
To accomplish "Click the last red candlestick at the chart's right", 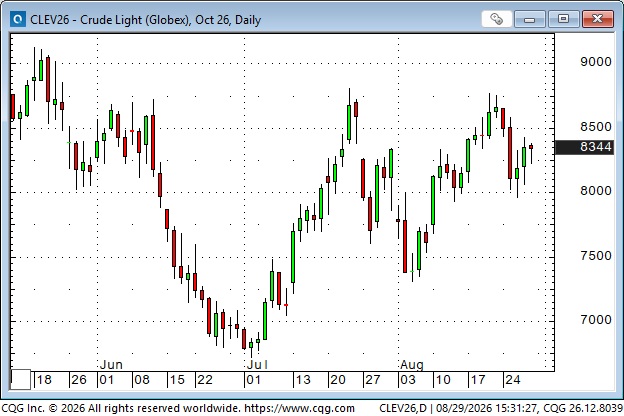I will (531, 147).
